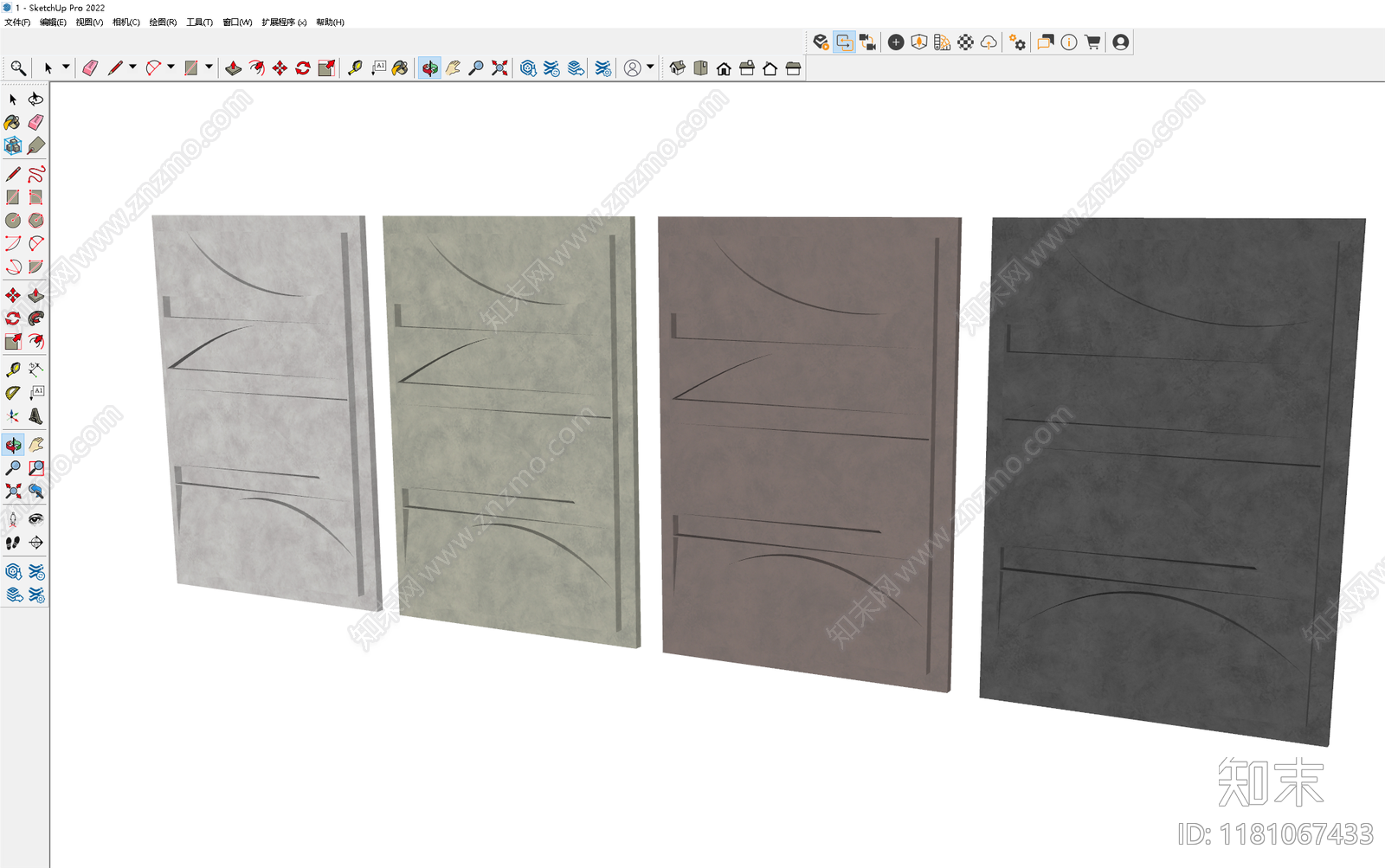Viewport: 1385px width, 868px height.
Task: Open the Enscape About info icon
Action: pos(1069,42)
